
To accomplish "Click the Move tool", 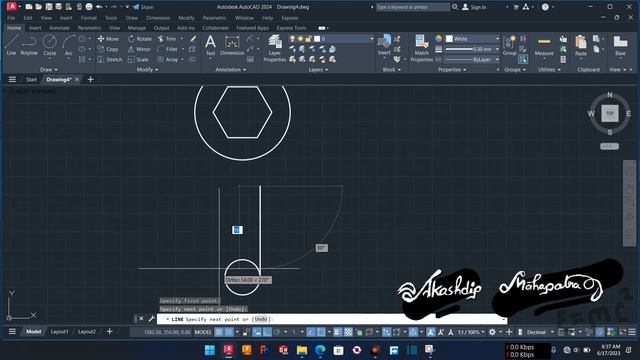I will point(108,39).
